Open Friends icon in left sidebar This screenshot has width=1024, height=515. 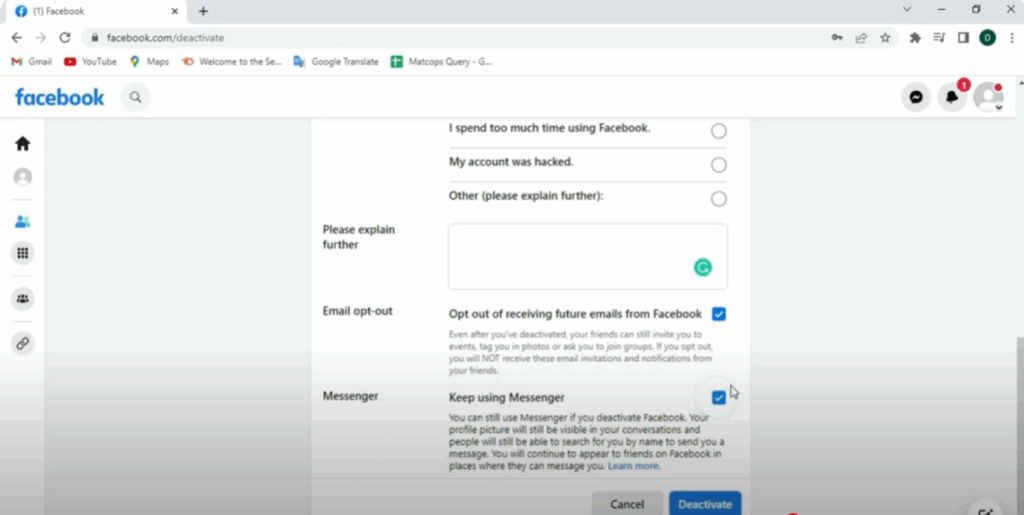point(23,222)
